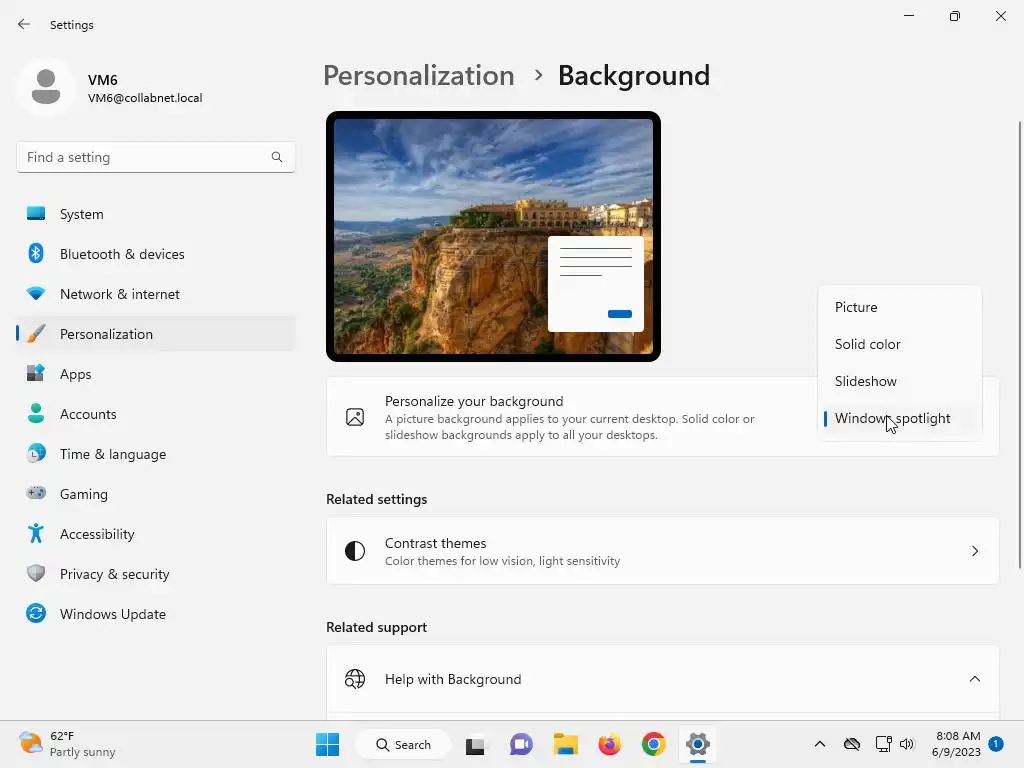Click the network display tray icon

click(x=883, y=744)
